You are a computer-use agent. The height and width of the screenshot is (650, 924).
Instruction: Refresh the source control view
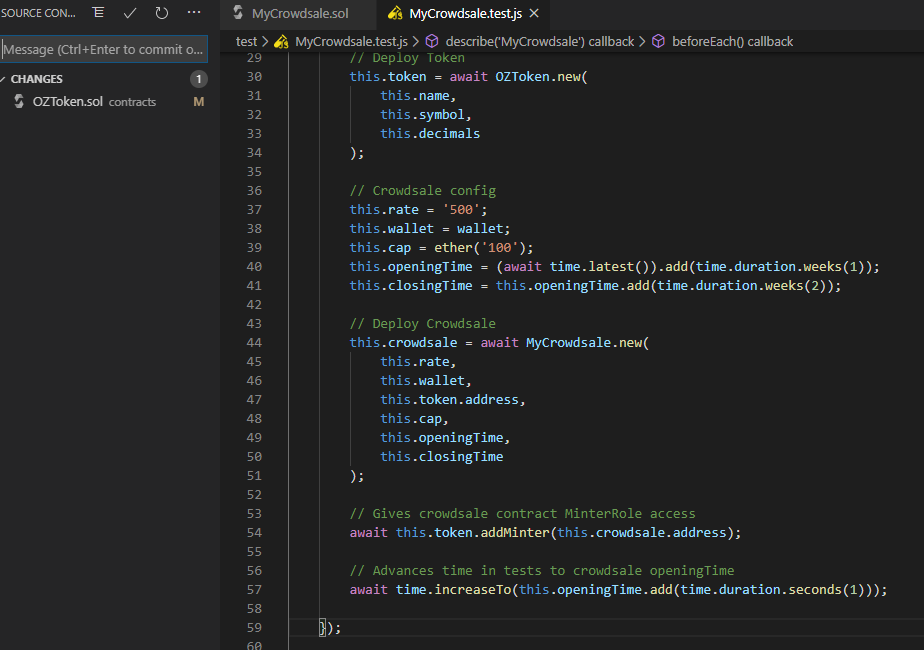(x=162, y=13)
